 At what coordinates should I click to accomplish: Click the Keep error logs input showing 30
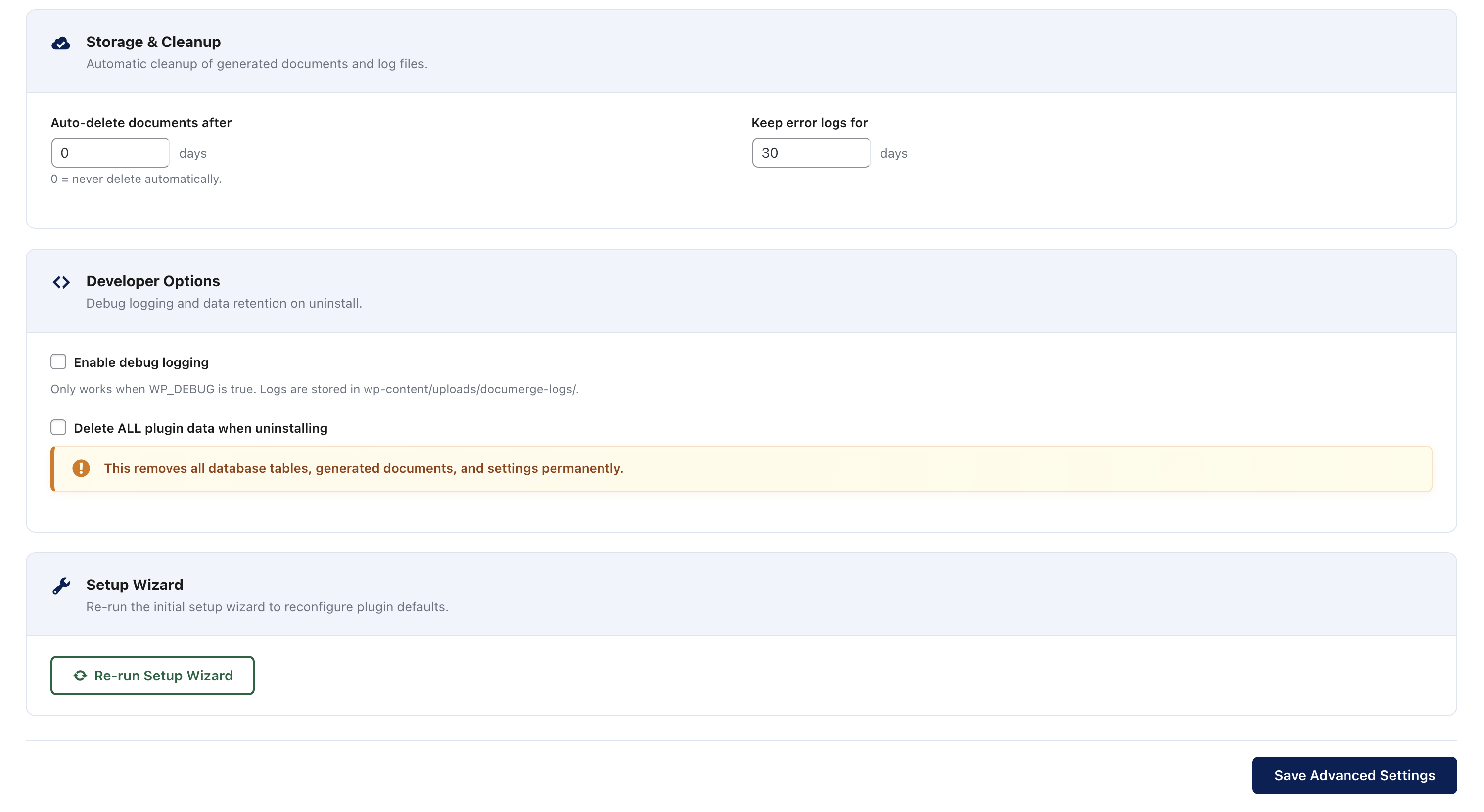pos(811,153)
